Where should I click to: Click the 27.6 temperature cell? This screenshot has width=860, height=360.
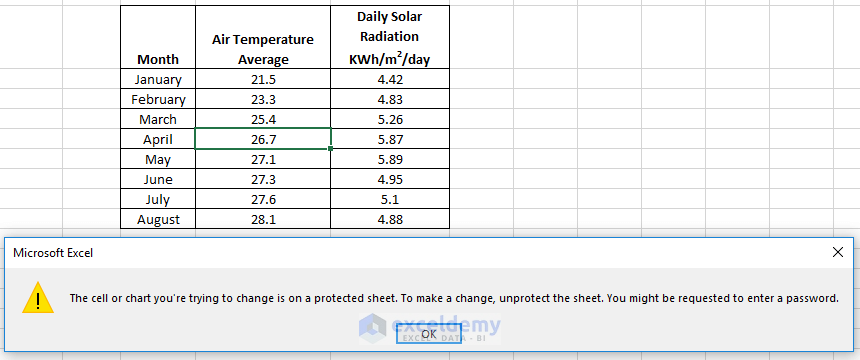tap(263, 199)
